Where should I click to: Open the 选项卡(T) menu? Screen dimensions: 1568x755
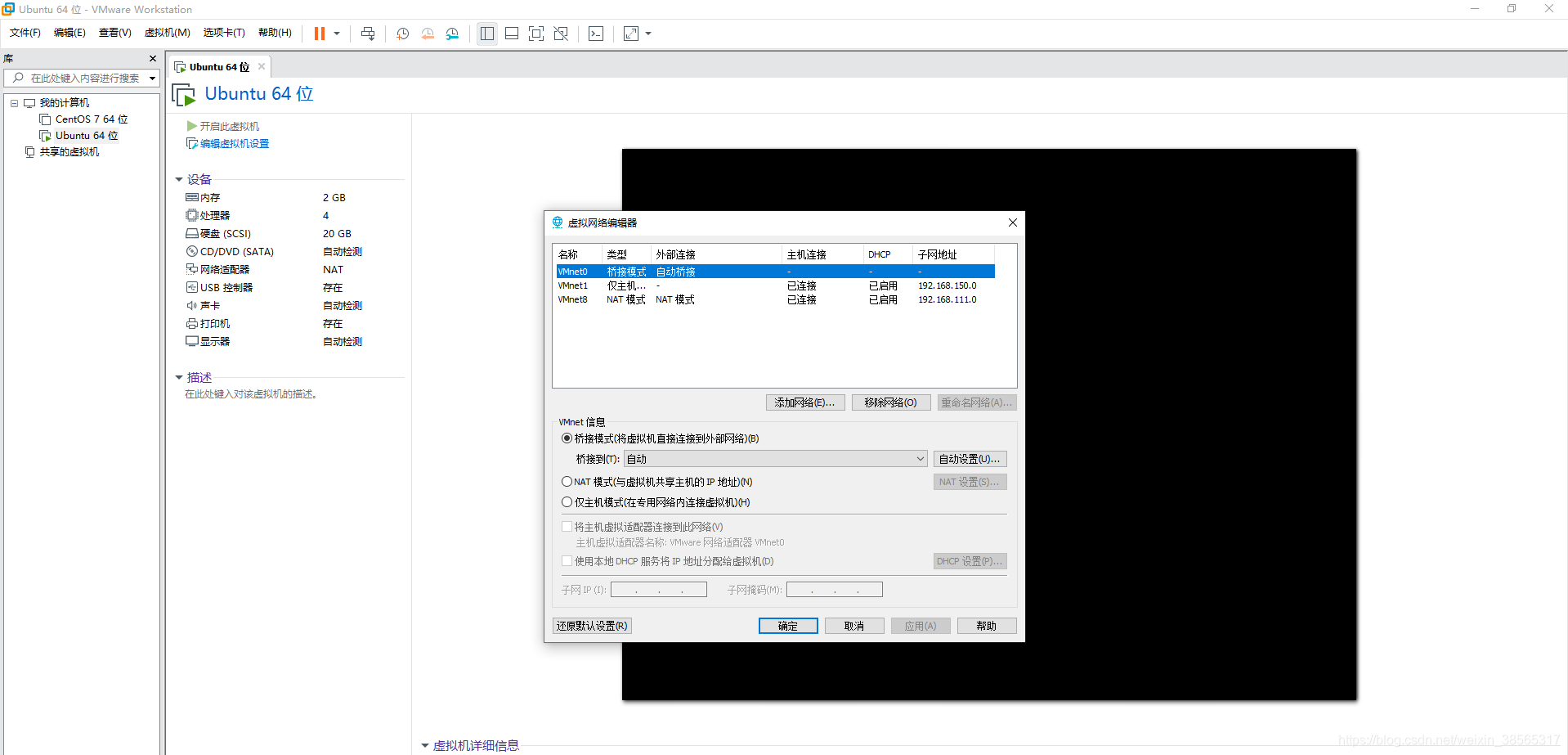click(x=224, y=33)
